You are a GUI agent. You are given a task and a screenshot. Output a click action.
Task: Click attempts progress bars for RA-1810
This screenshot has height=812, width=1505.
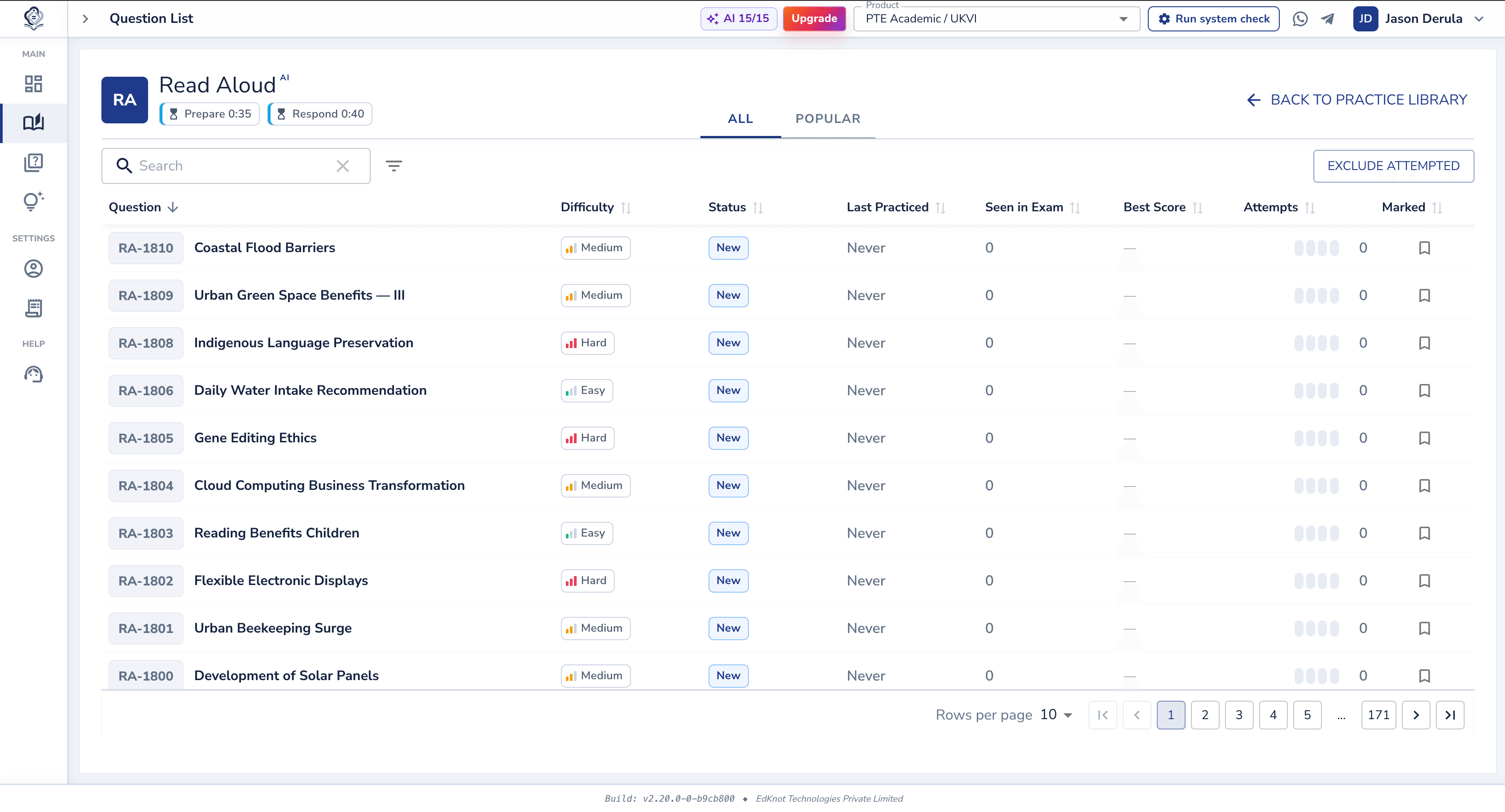1316,248
